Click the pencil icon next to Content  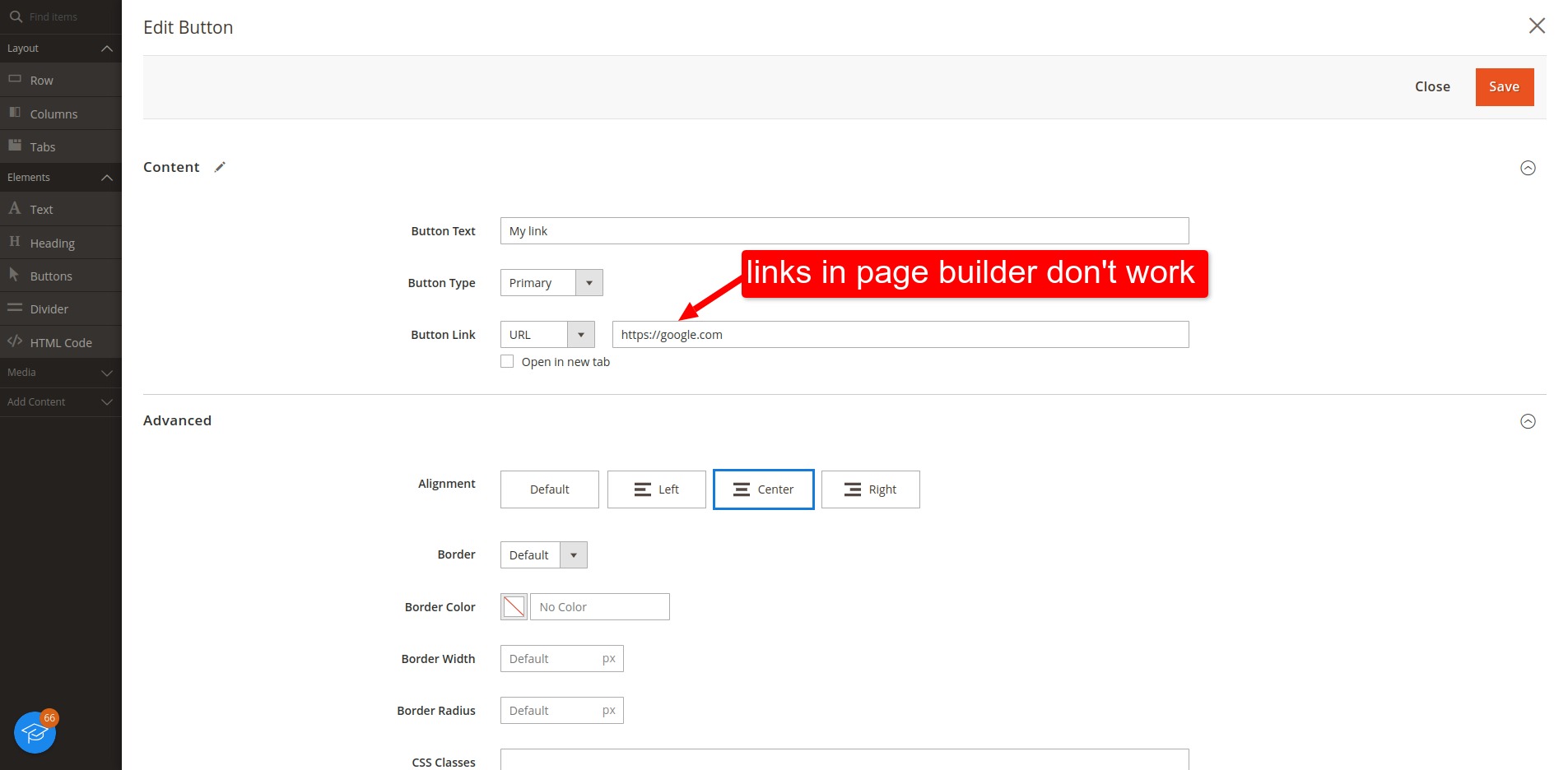pyautogui.click(x=219, y=167)
